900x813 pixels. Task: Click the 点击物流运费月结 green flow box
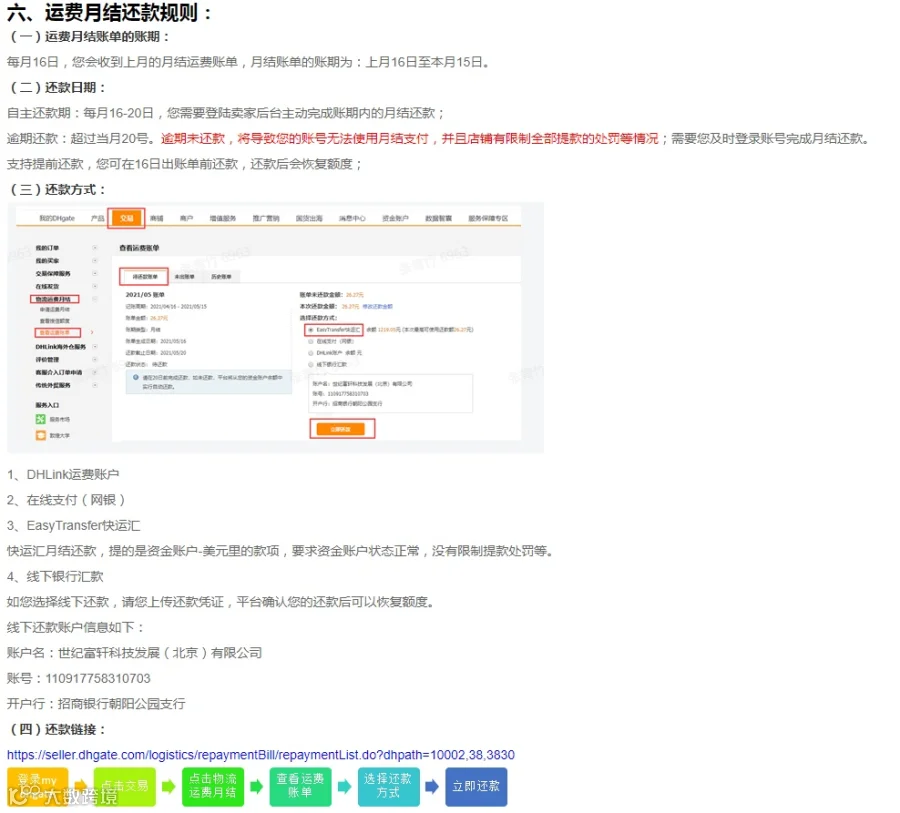click(213, 787)
